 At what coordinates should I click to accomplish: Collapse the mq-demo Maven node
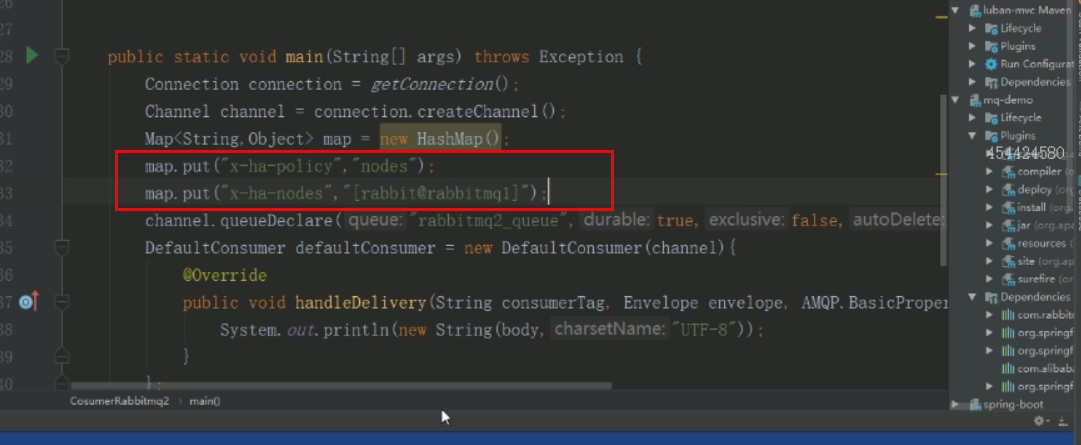coord(956,100)
